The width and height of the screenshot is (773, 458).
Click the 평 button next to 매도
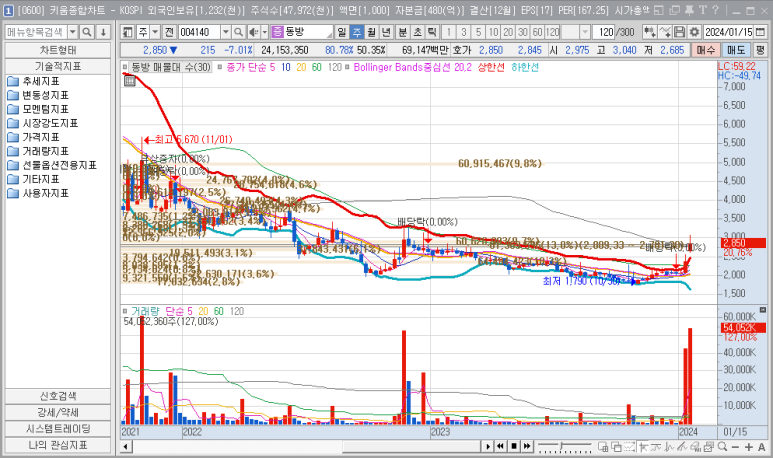(760, 50)
